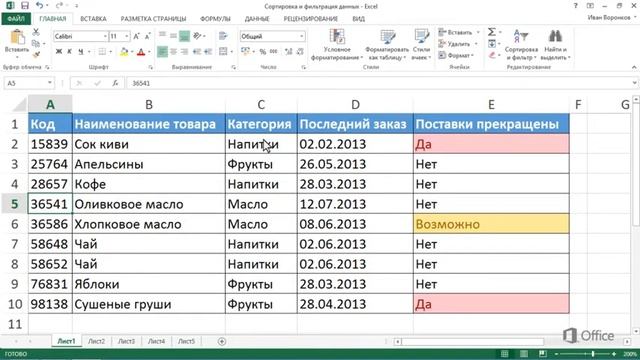Click the zoom in plus button
This screenshot has width=640, height=360.
[x=614, y=354]
